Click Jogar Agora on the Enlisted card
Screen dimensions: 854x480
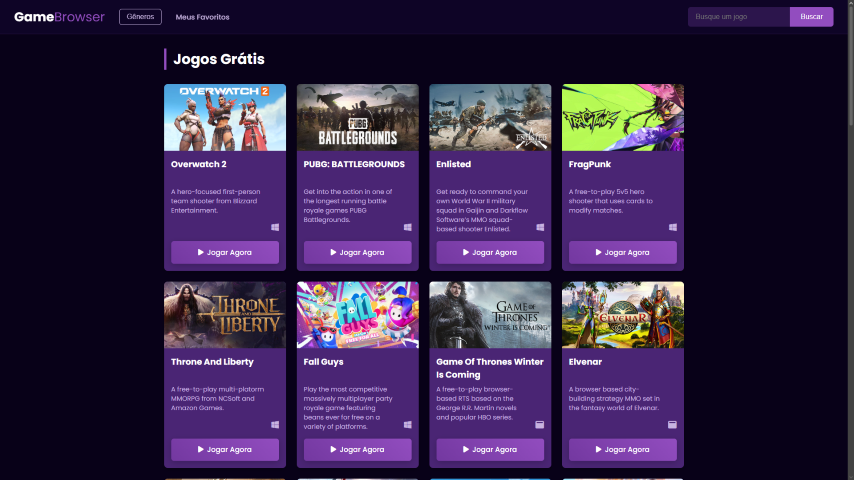point(490,252)
